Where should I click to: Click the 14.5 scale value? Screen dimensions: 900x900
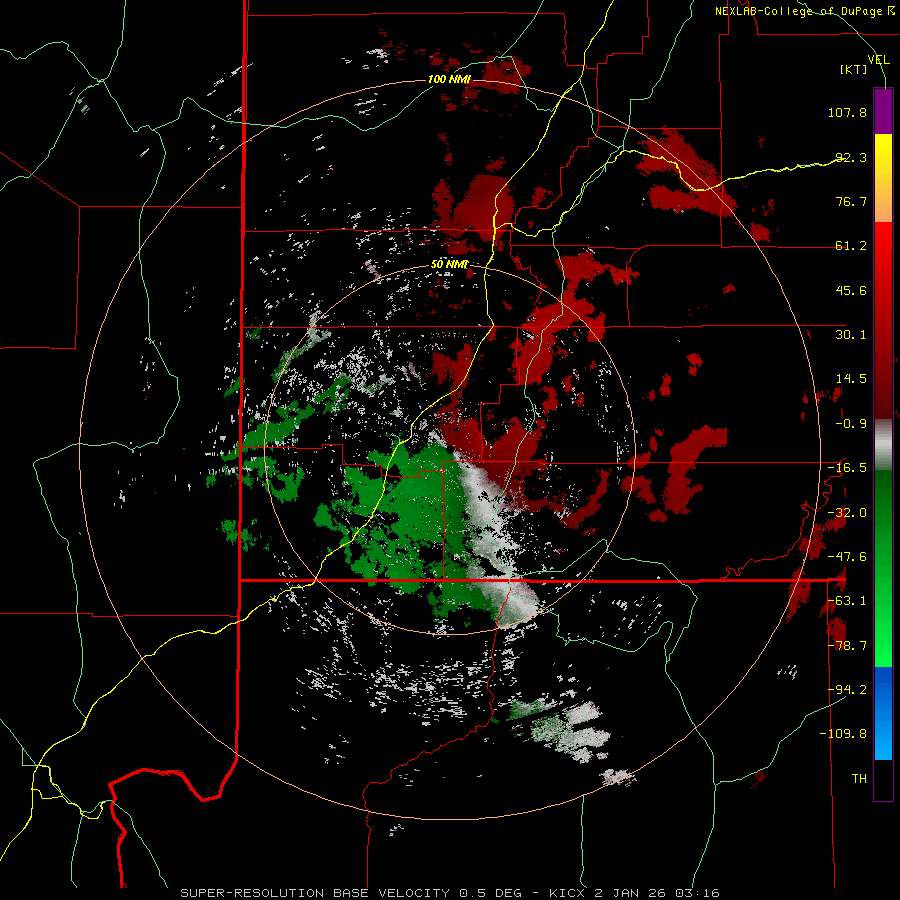point(851,379)
